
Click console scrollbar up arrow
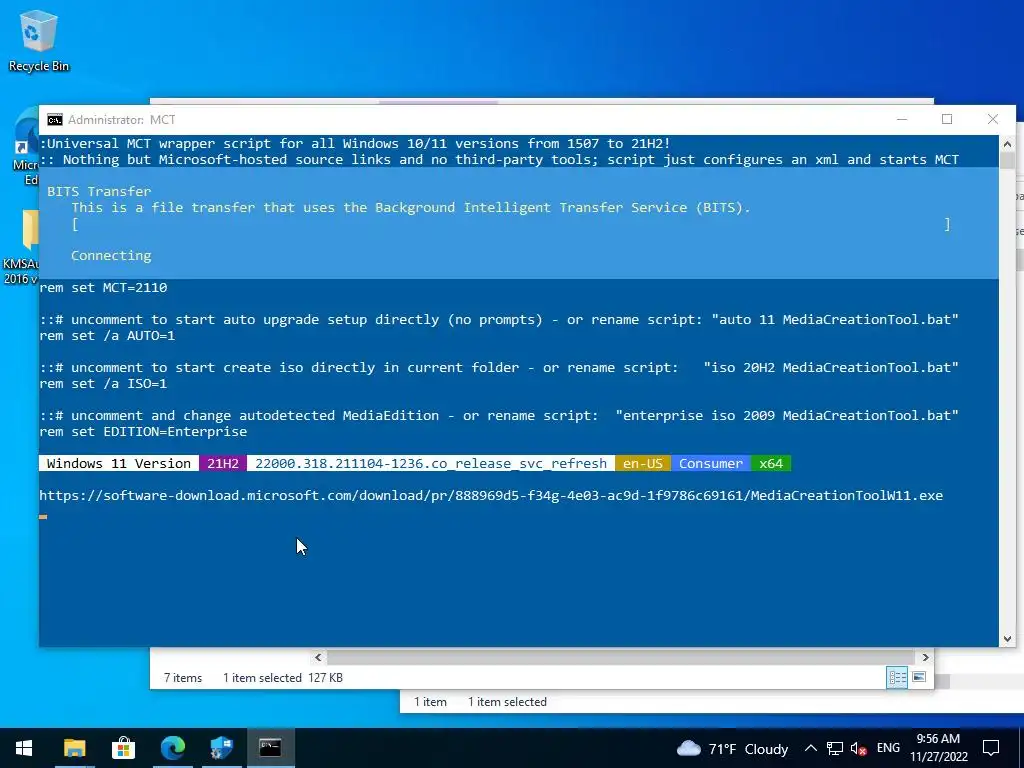[x=1007, y=144]
